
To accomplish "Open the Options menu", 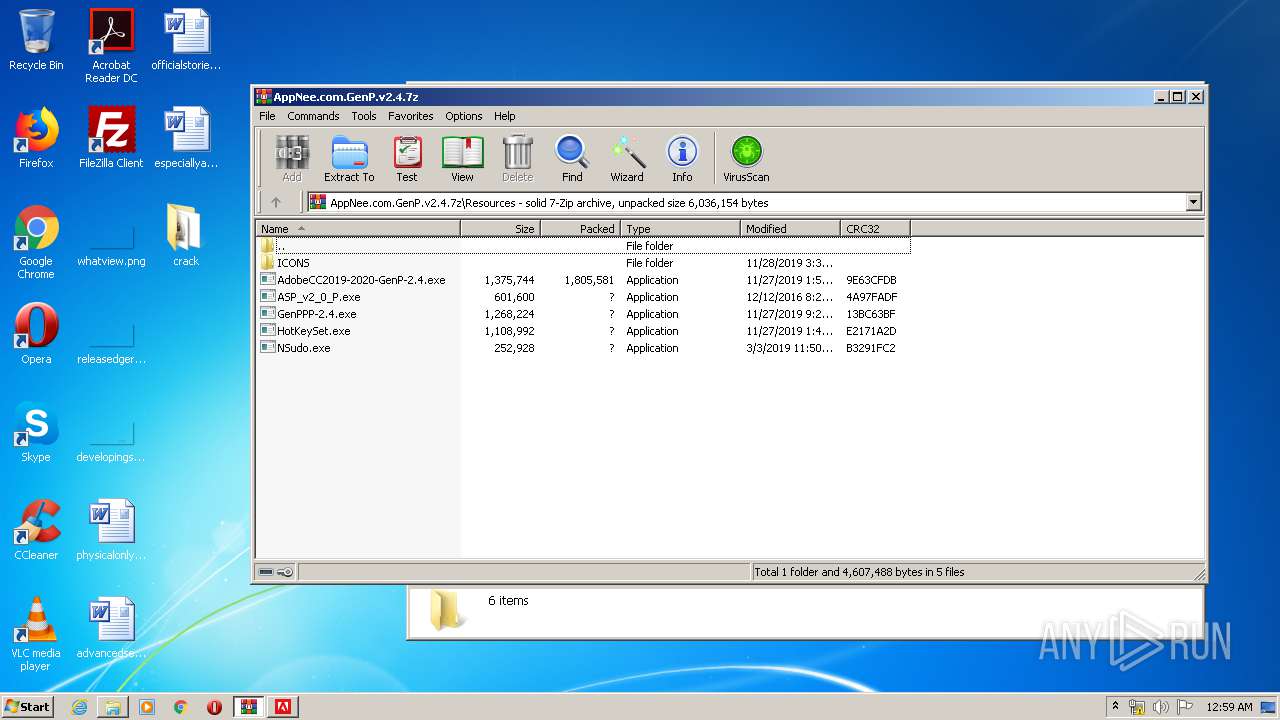I will [x=464, y=116].
